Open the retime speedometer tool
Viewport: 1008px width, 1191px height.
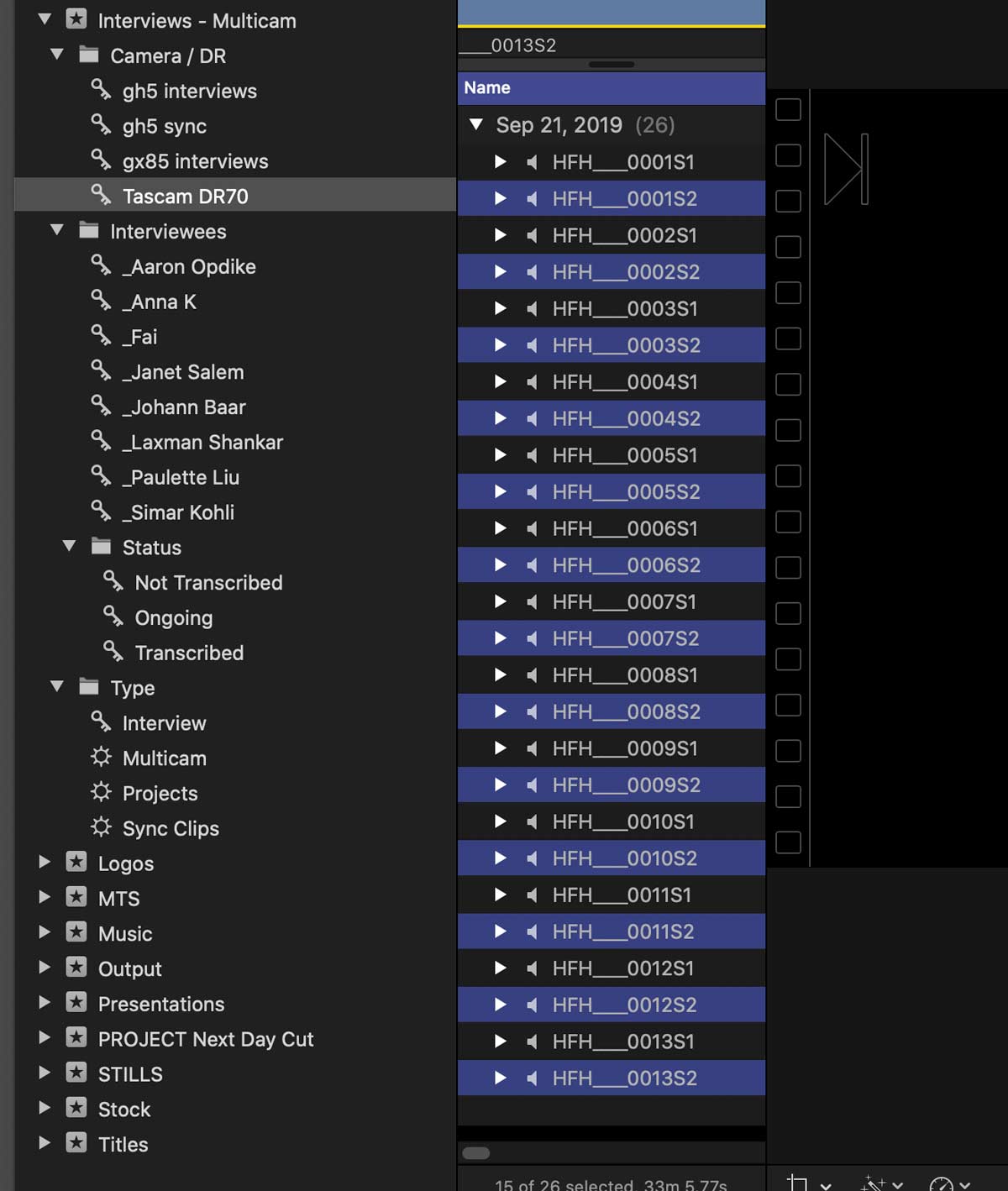(942, 1184)
